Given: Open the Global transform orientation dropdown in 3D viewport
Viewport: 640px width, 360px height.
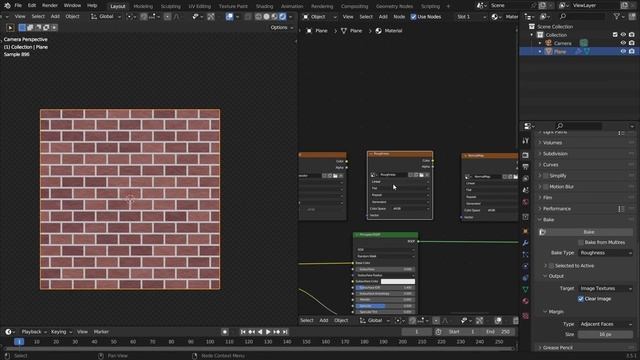Looking at the screenshot, I should coord(106,17).
